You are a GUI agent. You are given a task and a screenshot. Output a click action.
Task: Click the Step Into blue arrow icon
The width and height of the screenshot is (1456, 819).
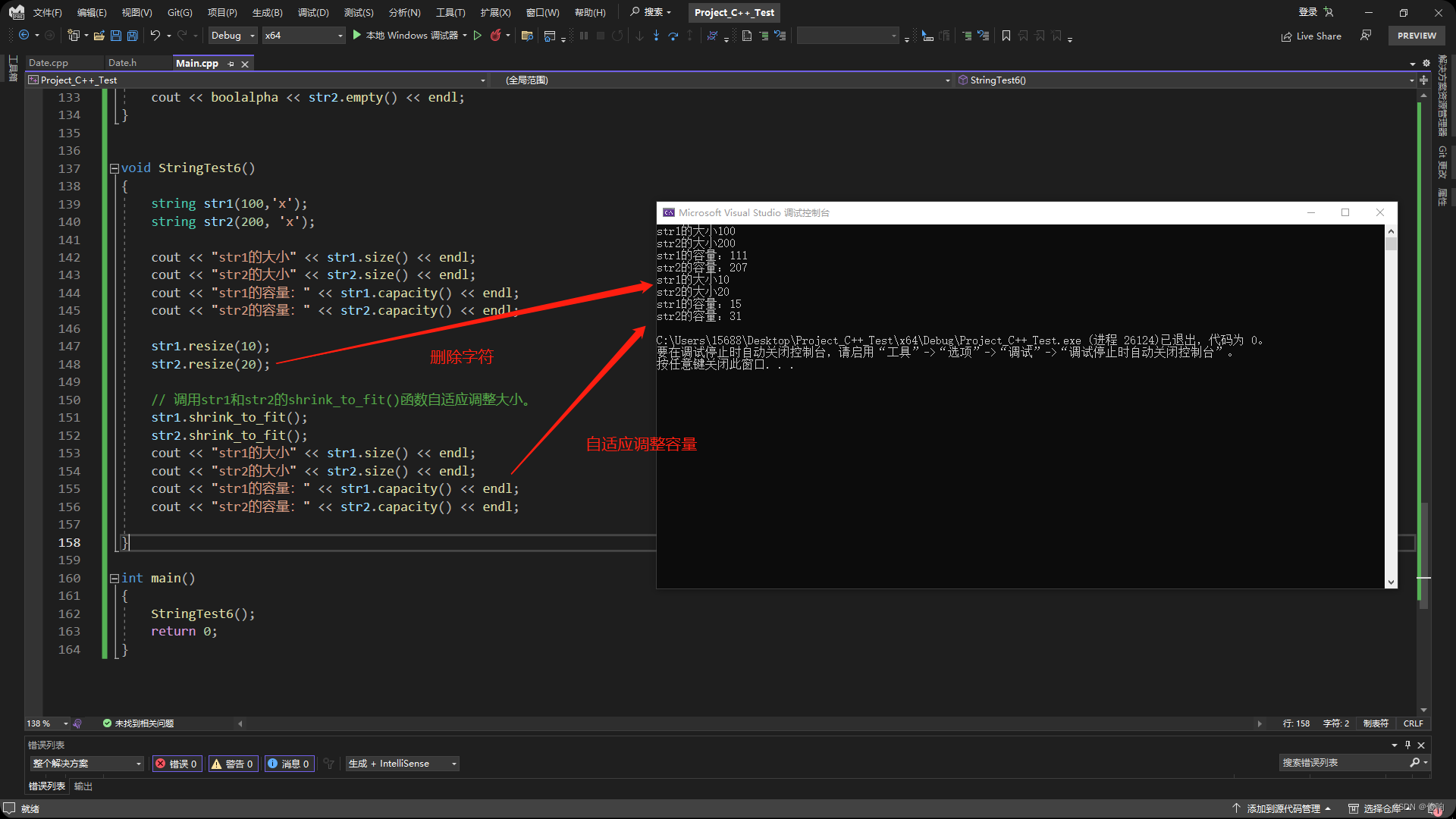tap(656, 36)
